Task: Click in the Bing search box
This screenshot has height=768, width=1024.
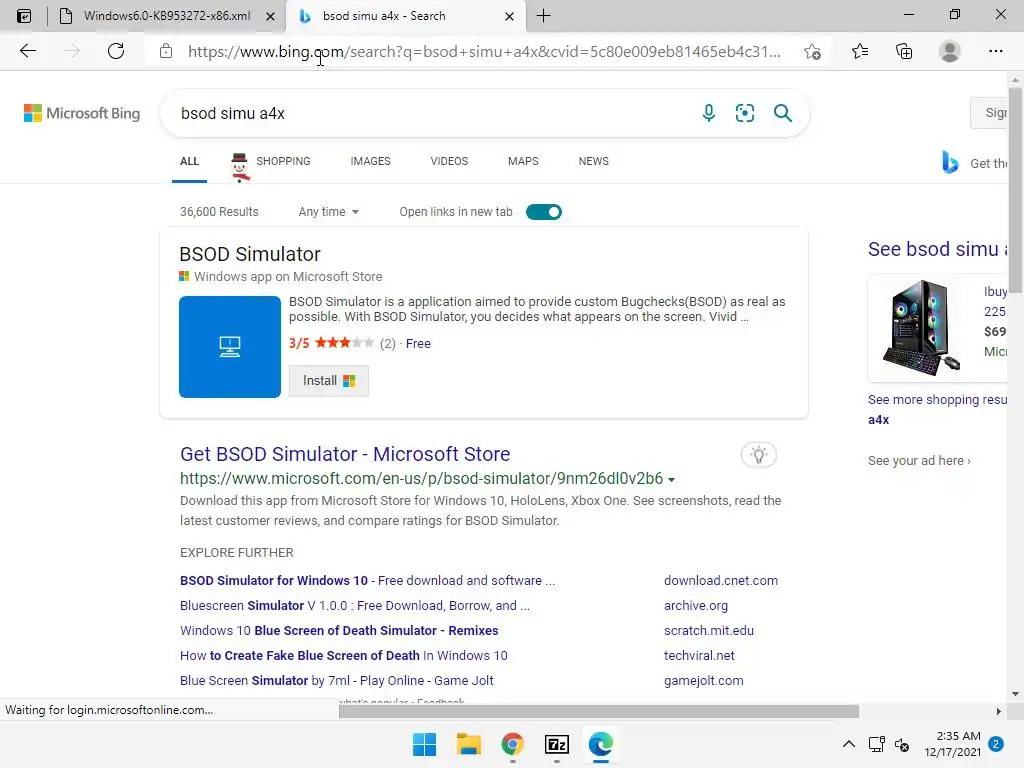Action: pyautogui.click(x=431, y=113)
